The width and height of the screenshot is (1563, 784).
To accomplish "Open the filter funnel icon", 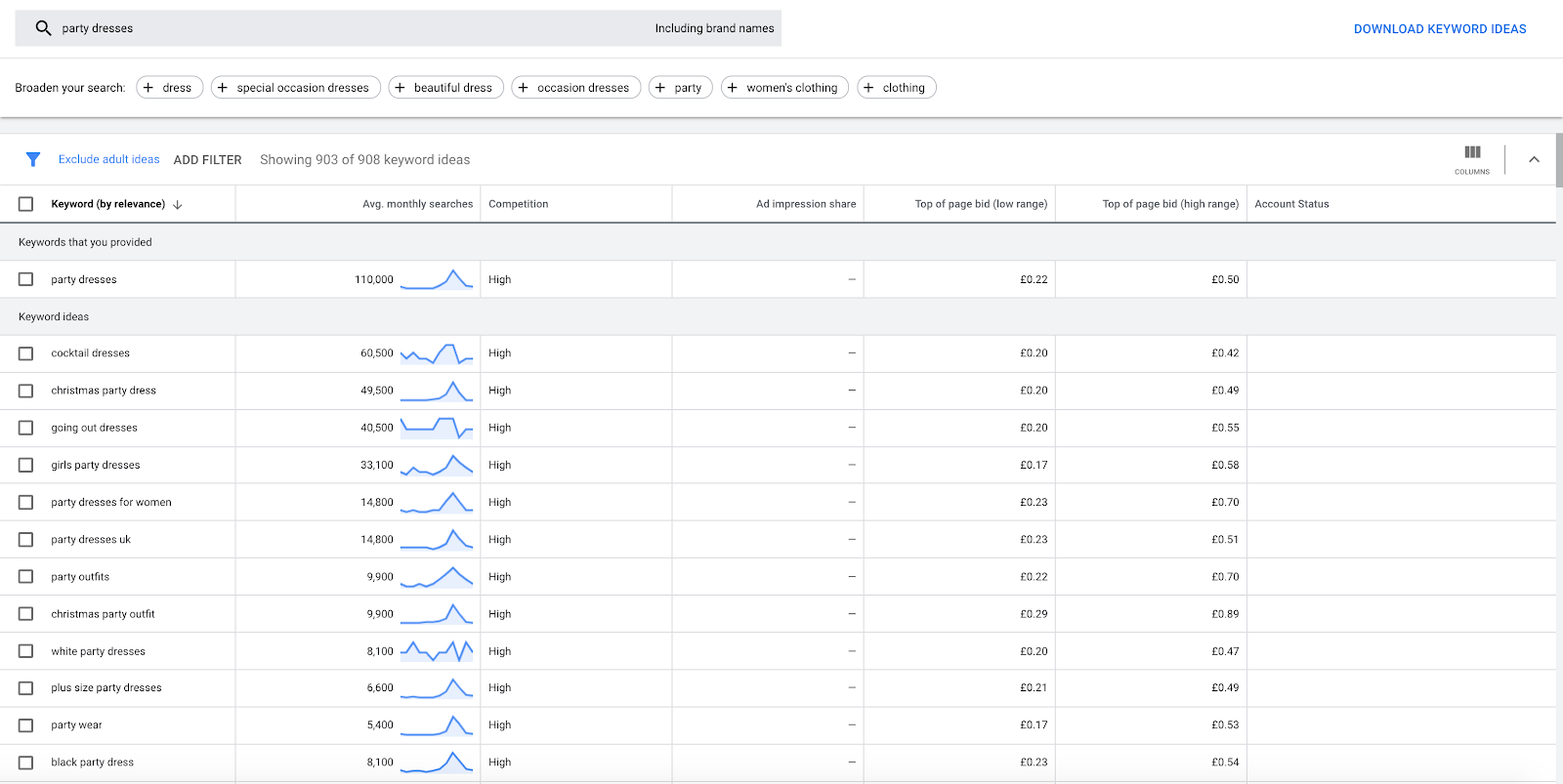I will (x=33, y=159).
